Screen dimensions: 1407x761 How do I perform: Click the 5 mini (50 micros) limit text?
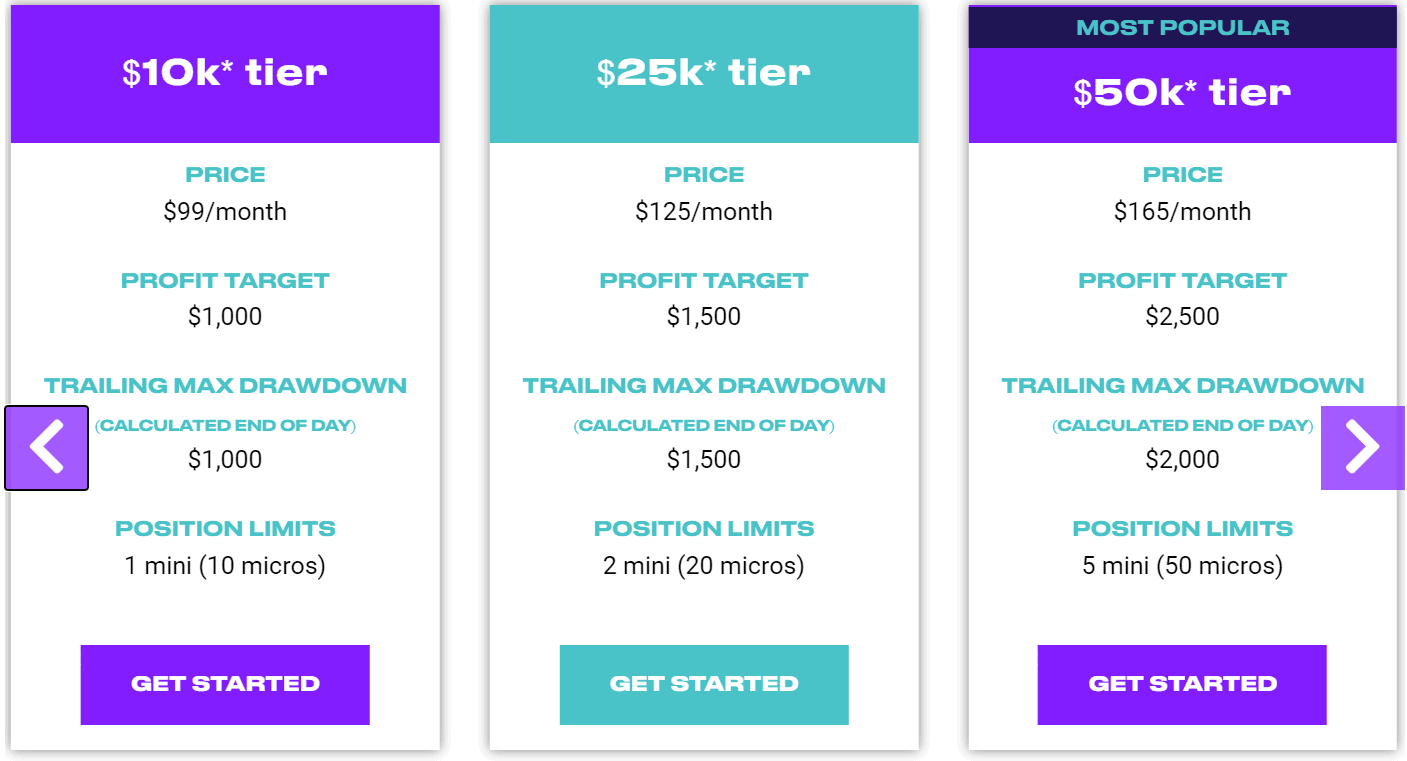tap(1181, 565)
